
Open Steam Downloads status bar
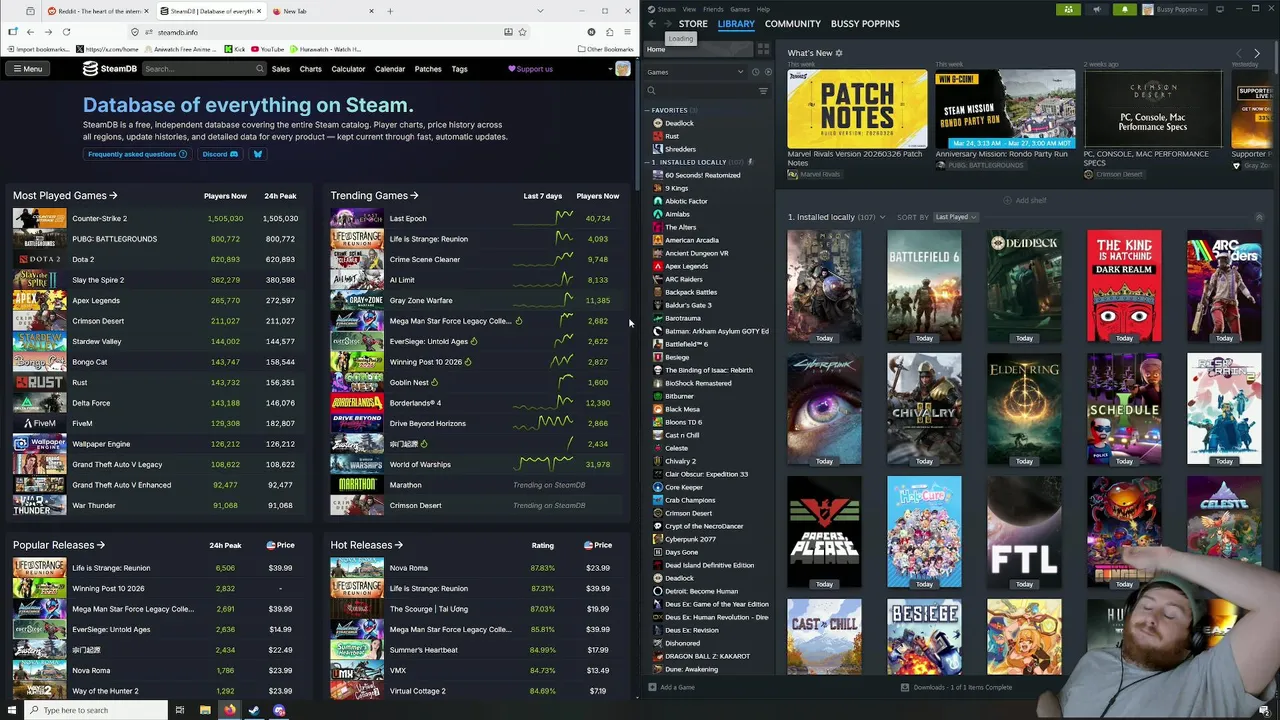click(956, 687)
